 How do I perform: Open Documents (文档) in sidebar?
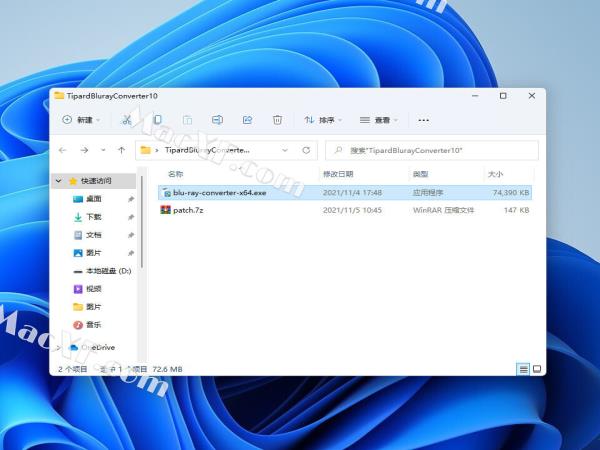(94, 235)
